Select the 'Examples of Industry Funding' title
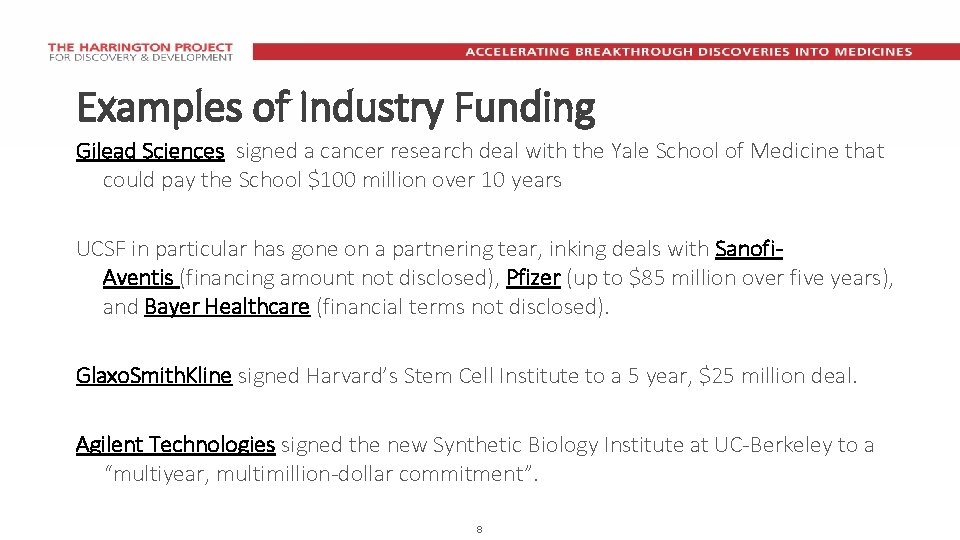The height and width of the screenshot is (540, 960). [335, 106]
